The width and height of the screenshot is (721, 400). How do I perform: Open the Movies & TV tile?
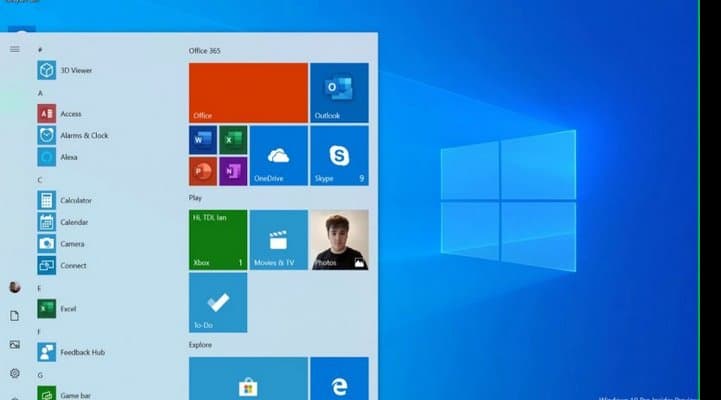[x=279, y=240]
